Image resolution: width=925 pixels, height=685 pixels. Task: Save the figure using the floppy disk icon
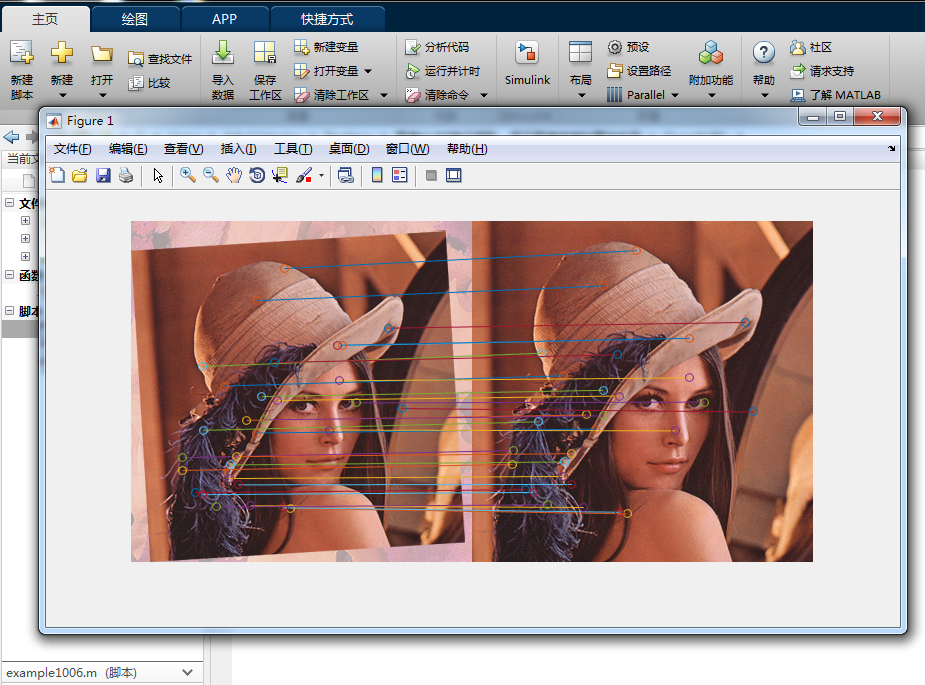(103, 175)
